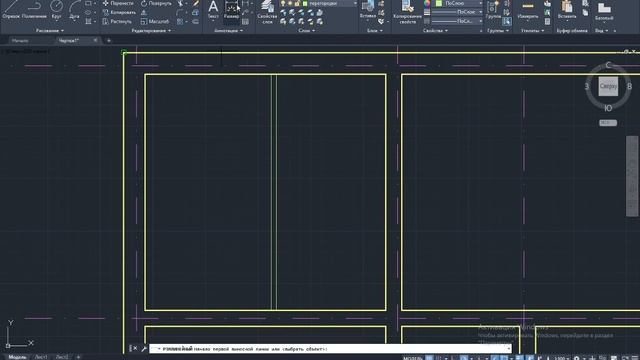Select the Дуга arc tool

(x=74, y=10)
